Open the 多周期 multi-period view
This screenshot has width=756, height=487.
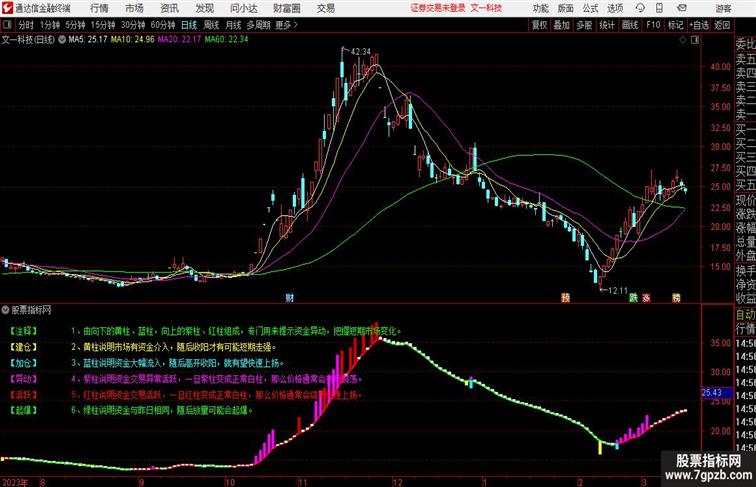pyautogui.click(x=258, y=25)
